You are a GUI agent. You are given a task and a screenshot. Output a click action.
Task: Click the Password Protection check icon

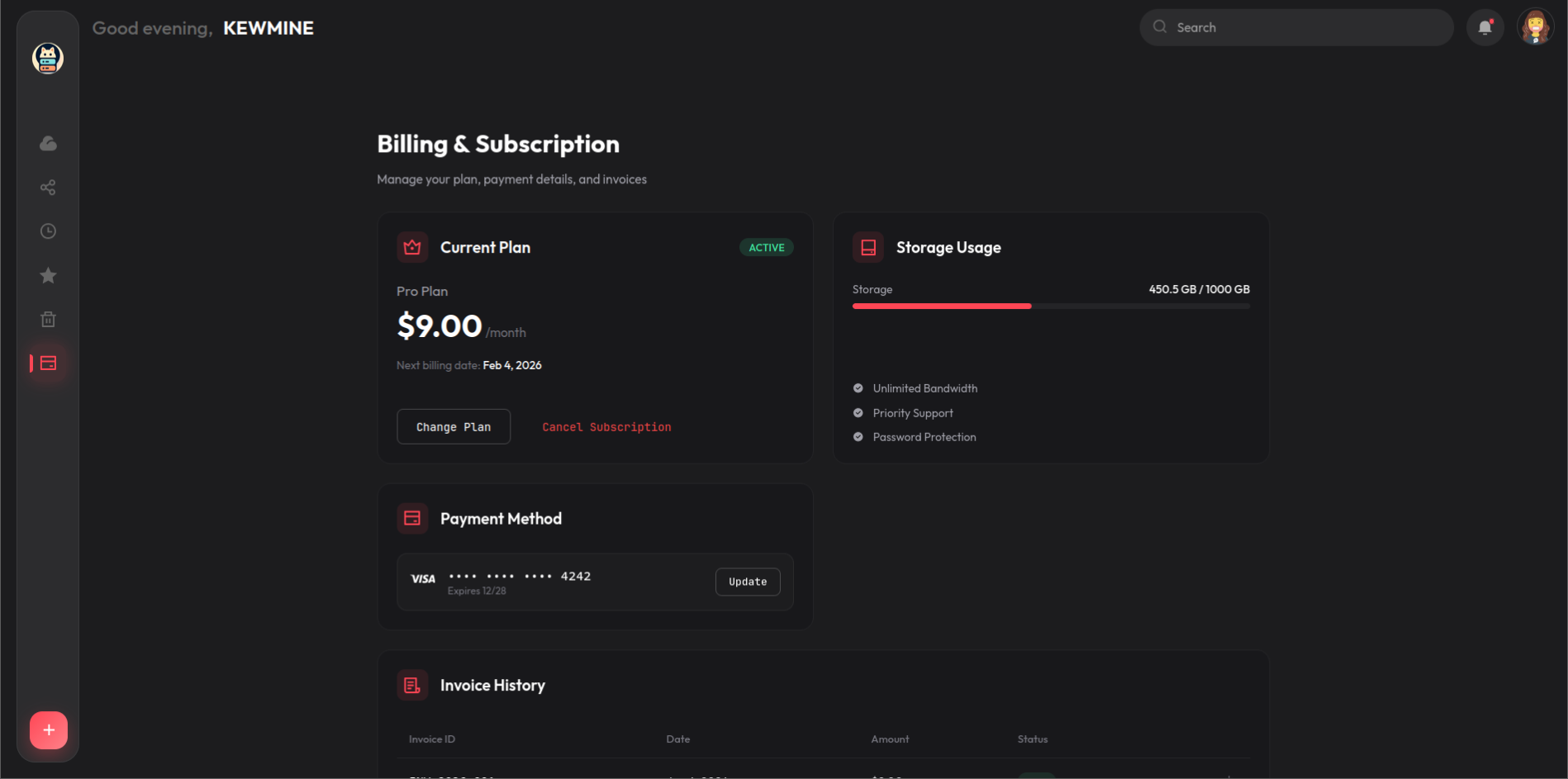(x=858, y=437)
